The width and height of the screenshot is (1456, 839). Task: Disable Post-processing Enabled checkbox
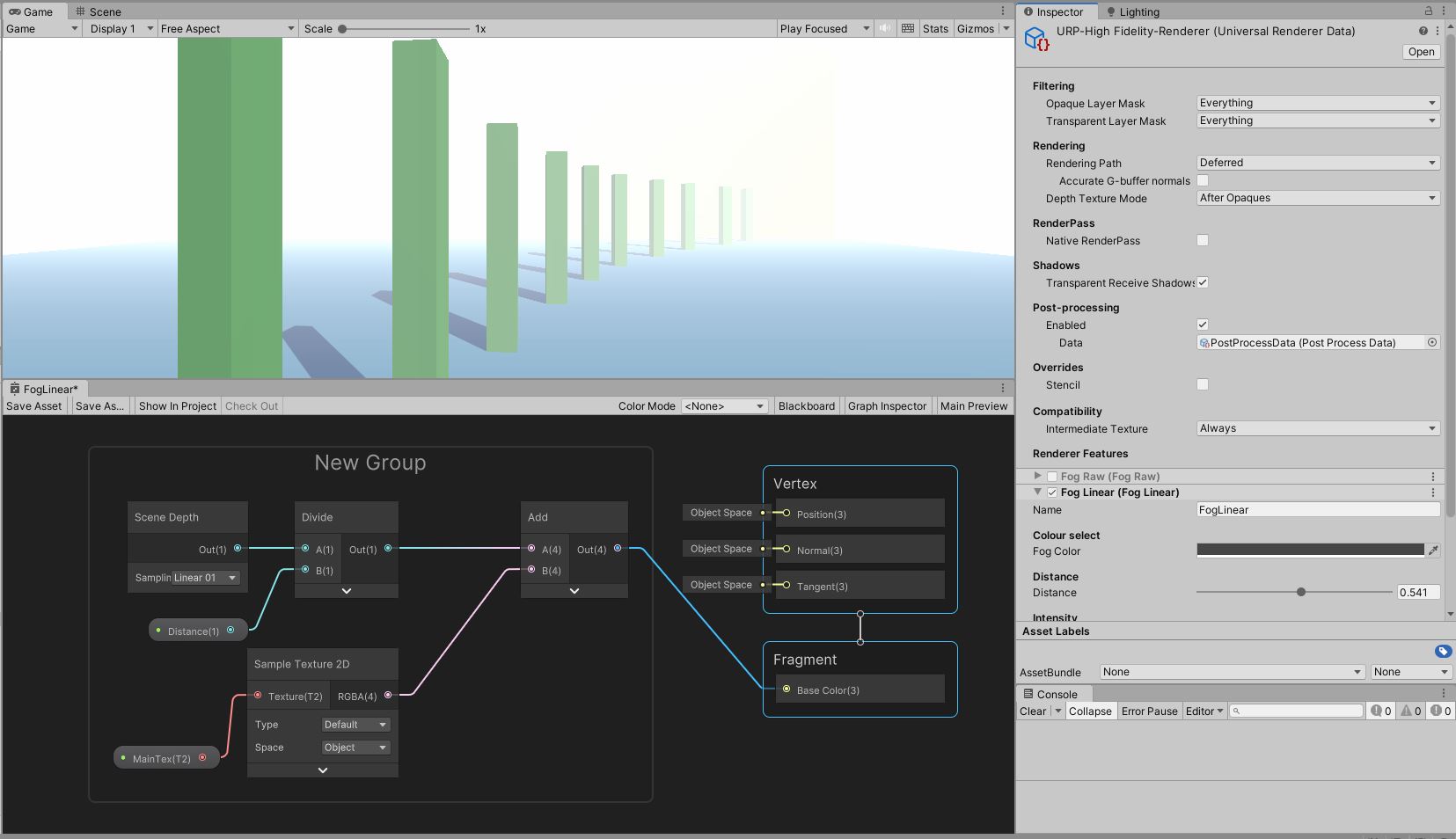(x=1202, y=324)
